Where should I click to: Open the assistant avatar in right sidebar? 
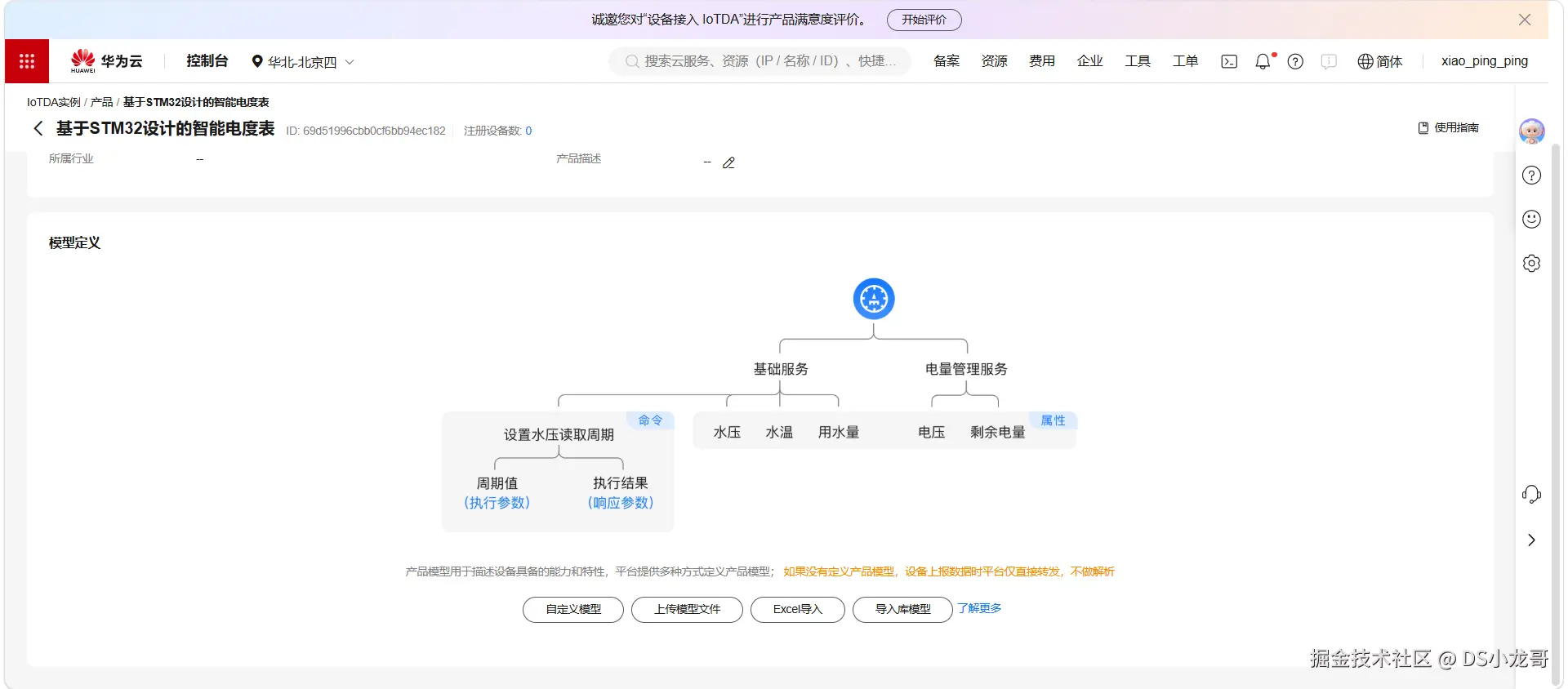[x=1531, y=131]
